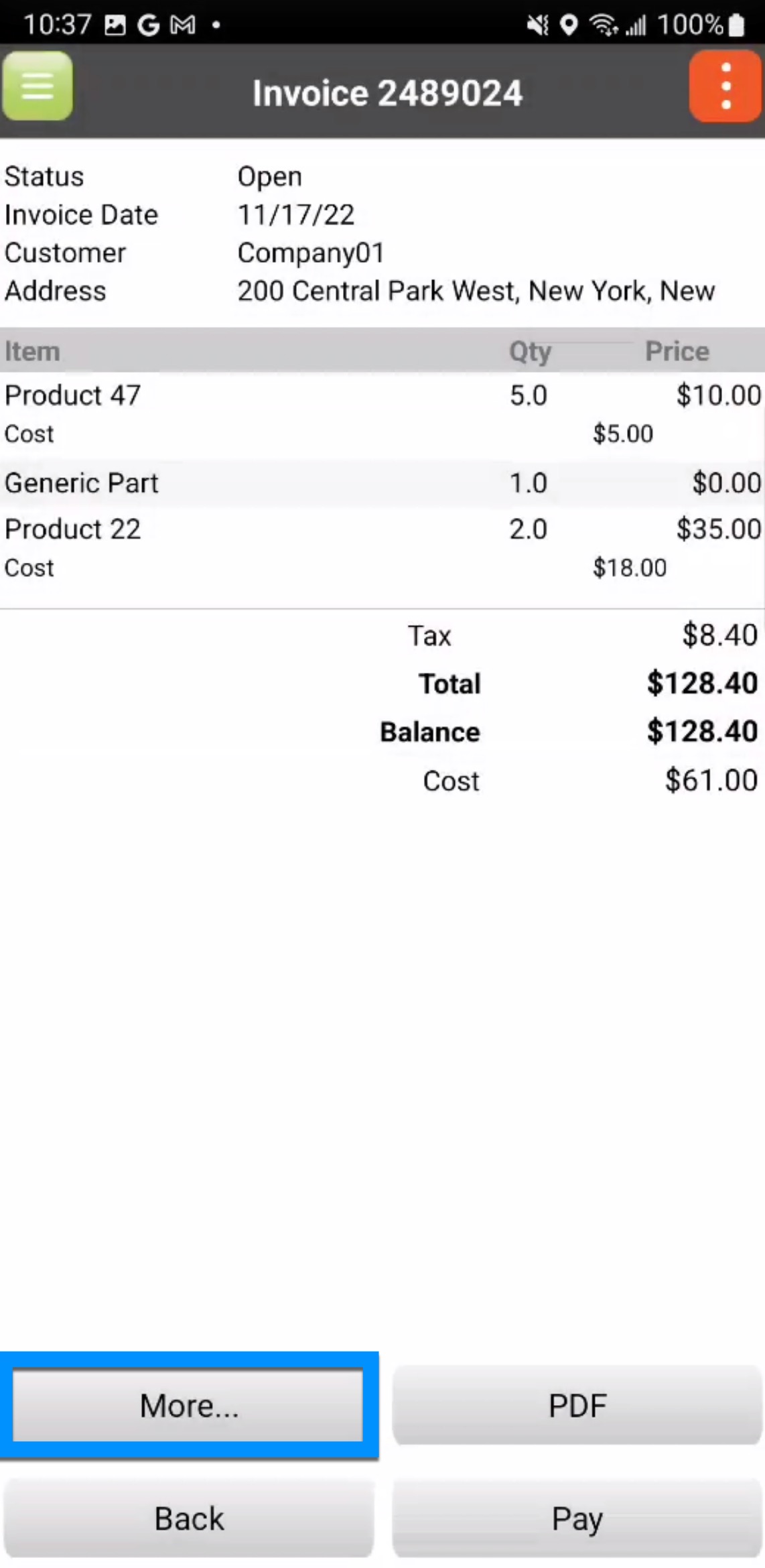Select the Product 47 line item
Screen dimensions: 765x1568
[72, 395]
